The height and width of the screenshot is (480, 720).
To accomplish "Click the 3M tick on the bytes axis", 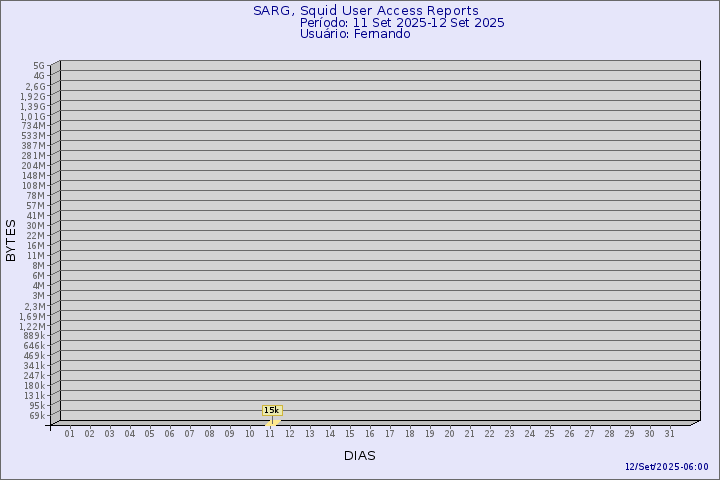I will pyautogui.click(x=38, y=295).
